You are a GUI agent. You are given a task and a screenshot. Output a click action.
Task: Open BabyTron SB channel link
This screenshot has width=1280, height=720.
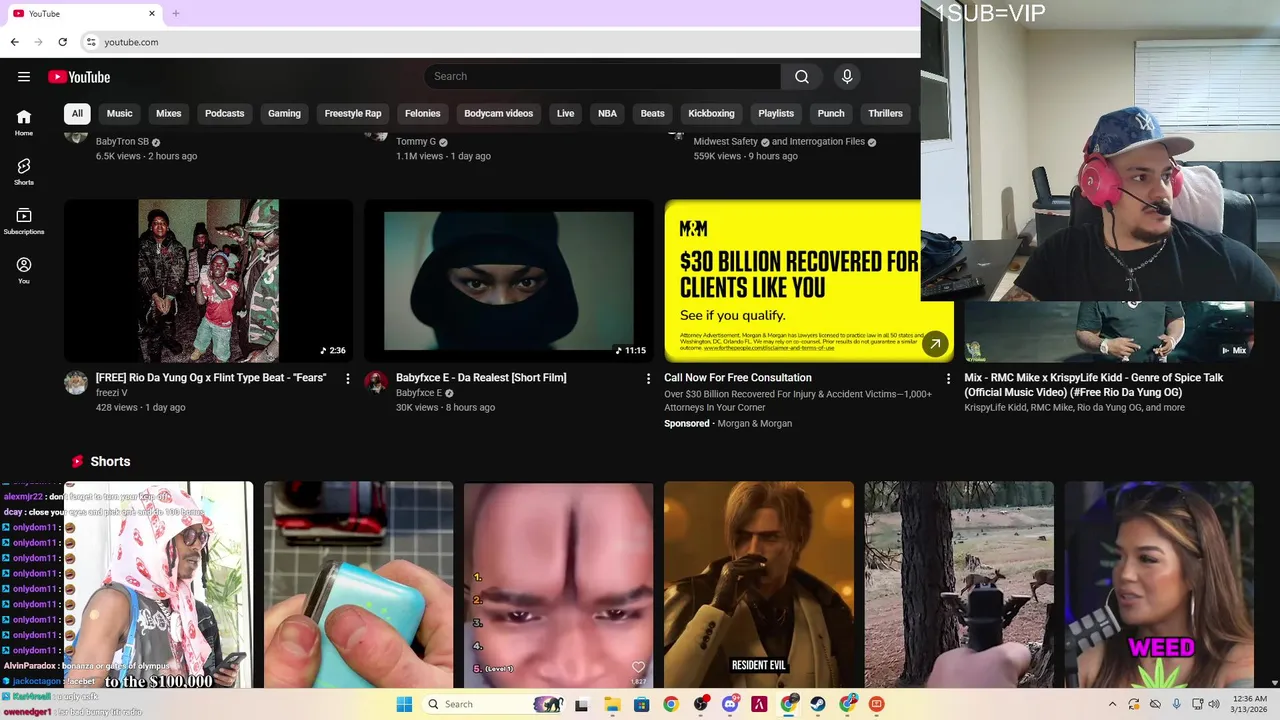click(122, 142)
